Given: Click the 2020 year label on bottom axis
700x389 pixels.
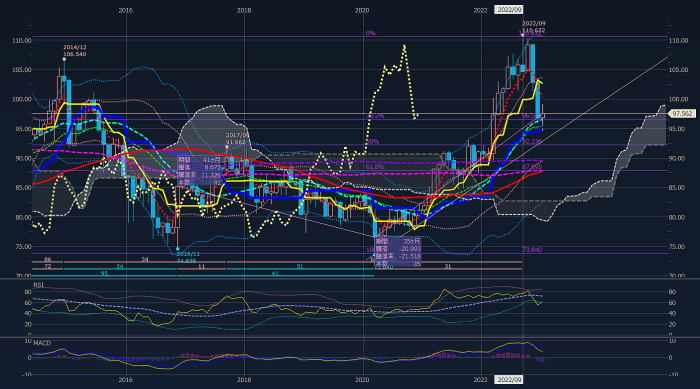Looking at the screenshot, I should [362, 380].
